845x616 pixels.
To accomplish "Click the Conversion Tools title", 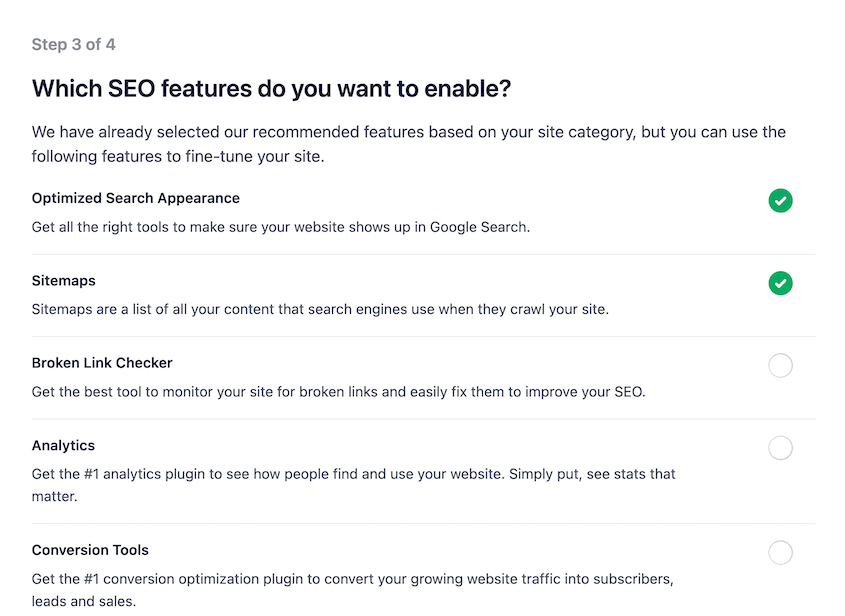I will (x=90, y=550).
